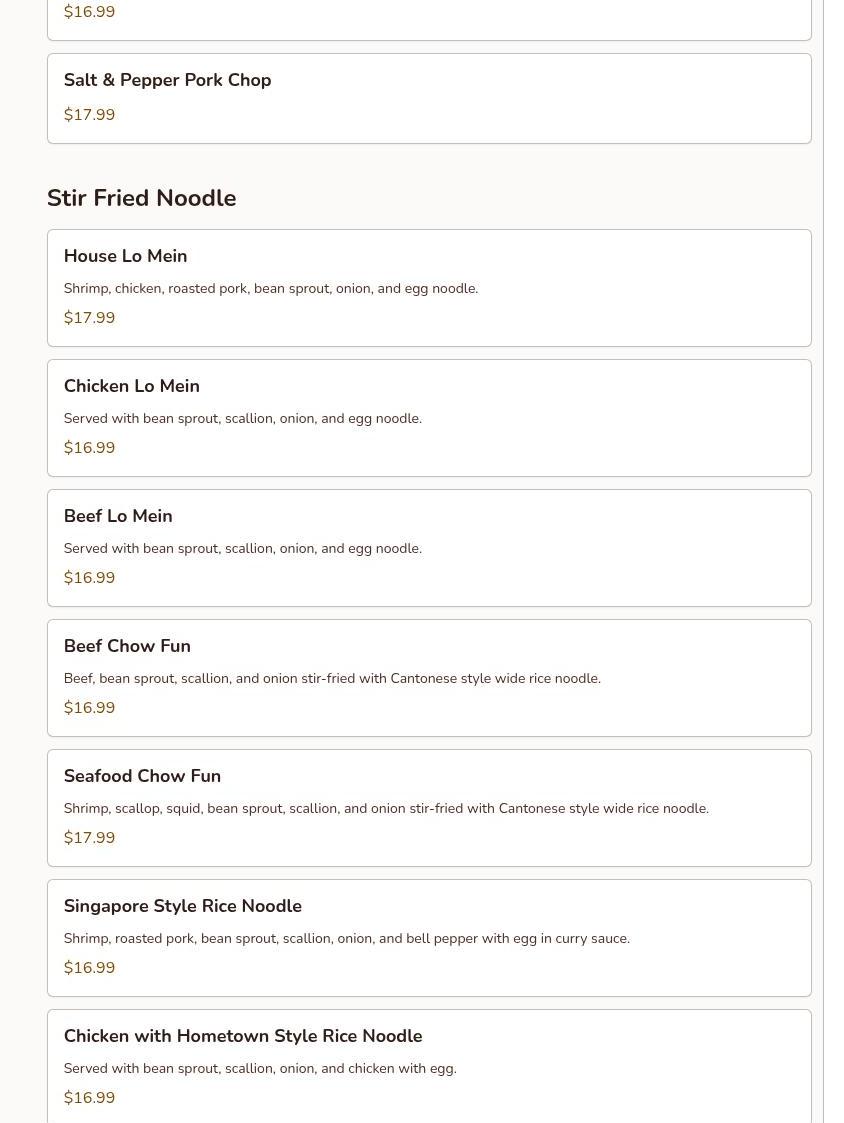The image size is (844, 1123).
Task: Pick the Singapore Style Rice Noodle title
Action: (182, 907)
